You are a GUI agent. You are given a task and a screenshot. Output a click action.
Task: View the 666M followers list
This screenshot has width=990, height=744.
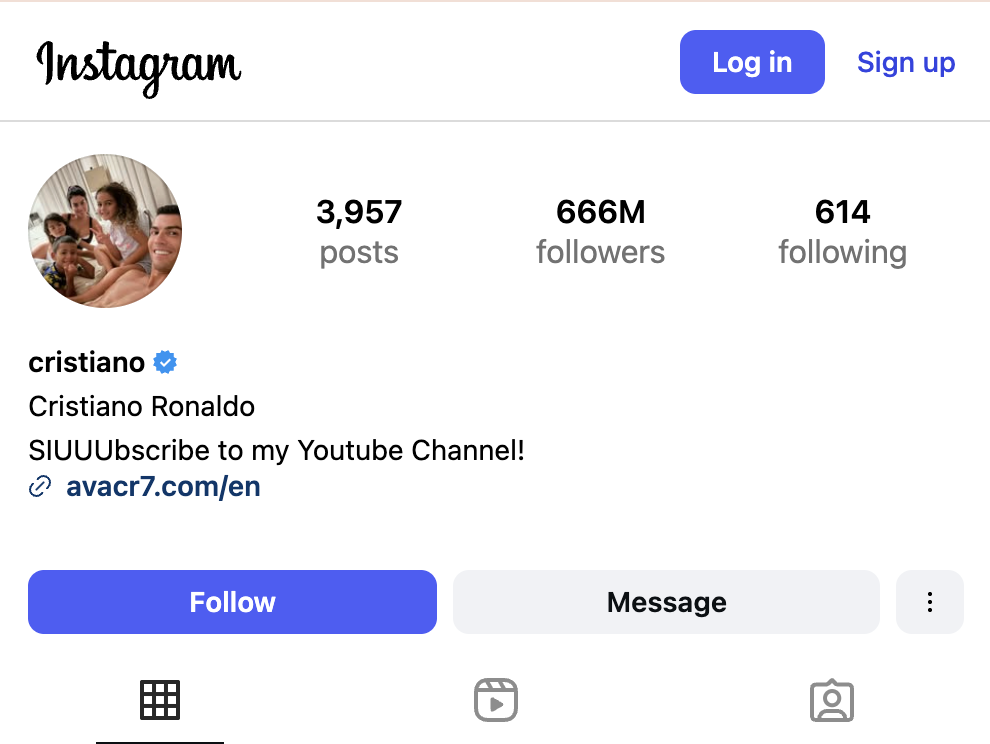[600, 231]
